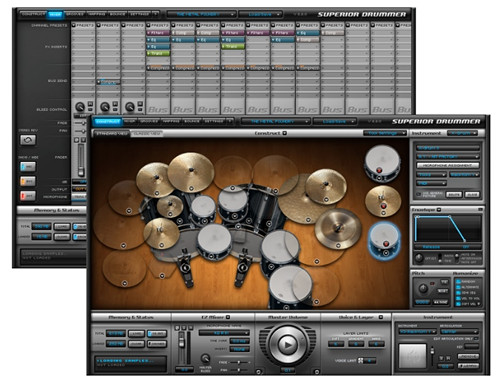Switch to Construct tab in front window
The width and height of the screenshot is (500, 383).
coord(108,122)
